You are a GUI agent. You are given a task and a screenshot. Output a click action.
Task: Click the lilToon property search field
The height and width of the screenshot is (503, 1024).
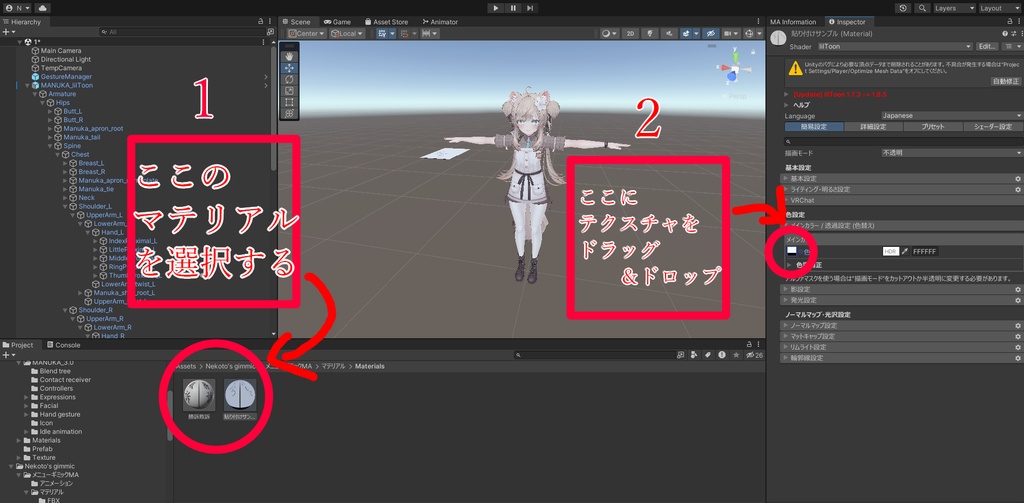(x=903, y=141)
